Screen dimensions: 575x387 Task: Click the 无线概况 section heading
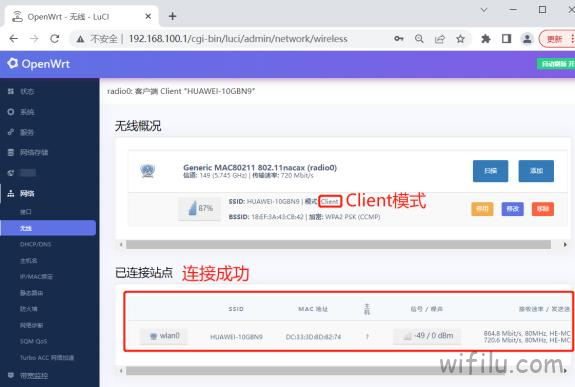138,126
